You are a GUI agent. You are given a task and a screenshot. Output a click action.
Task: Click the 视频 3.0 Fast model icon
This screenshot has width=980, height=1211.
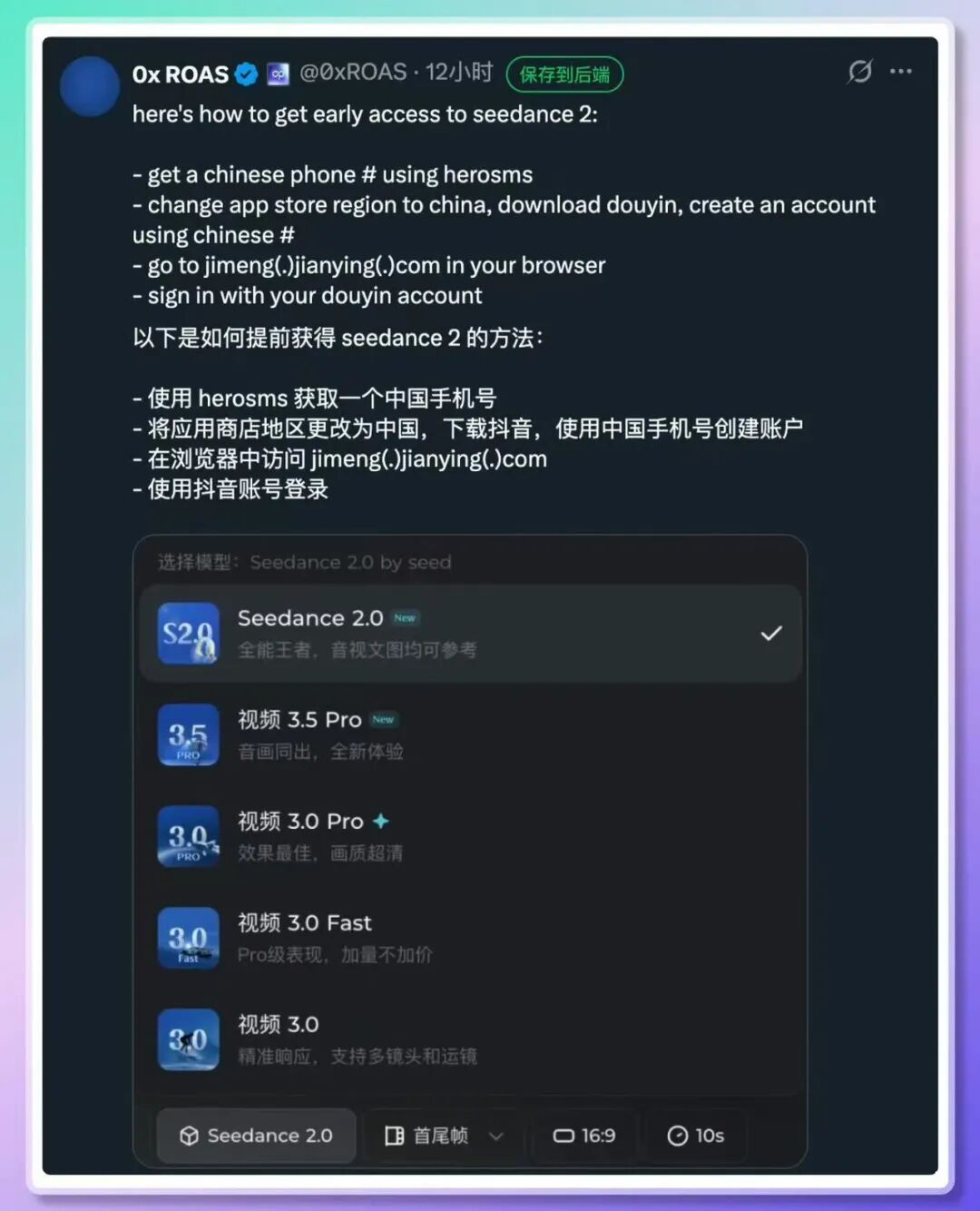(189, 939)
